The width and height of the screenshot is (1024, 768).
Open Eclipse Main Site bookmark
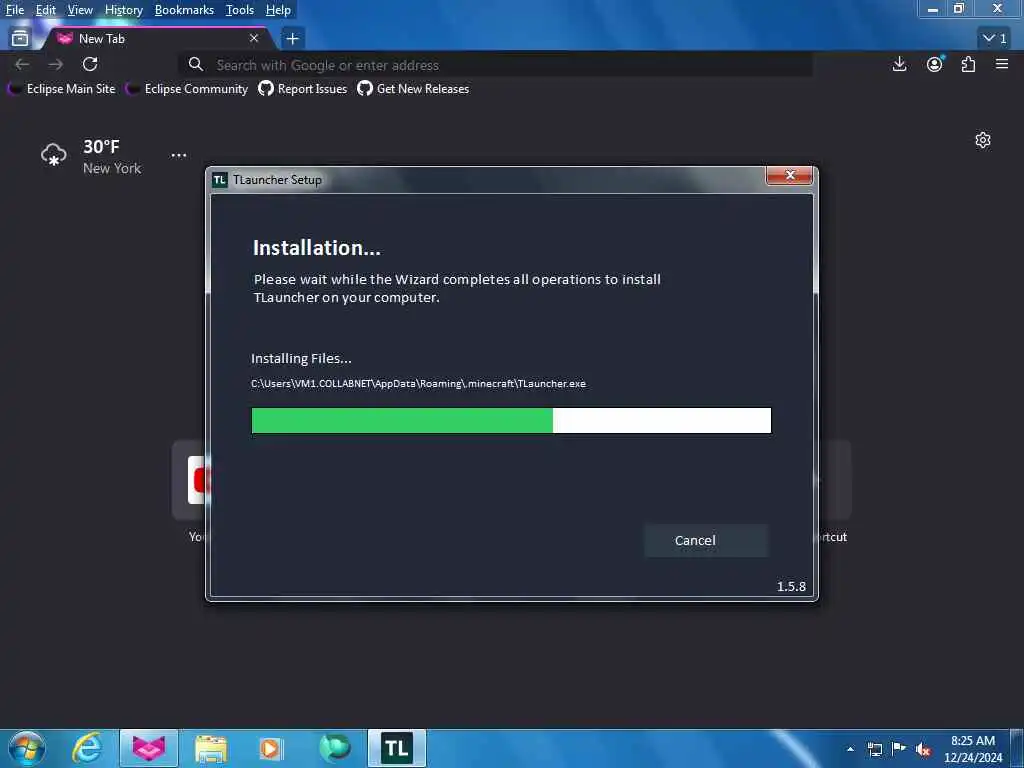(61, 89)
